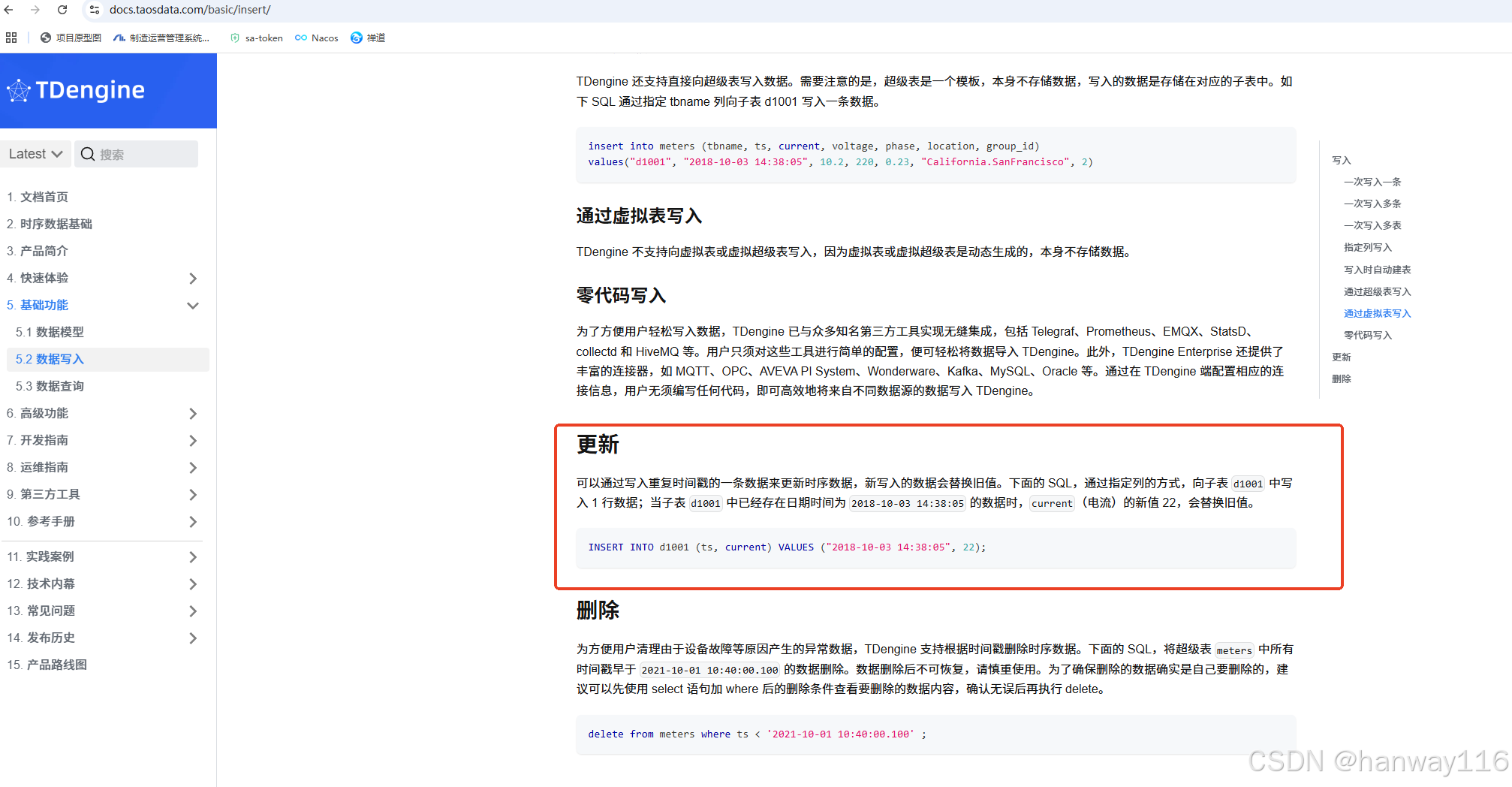Click the 删除 section heading
Viewport: 1512px width, 787px height.
click(598, 611)
